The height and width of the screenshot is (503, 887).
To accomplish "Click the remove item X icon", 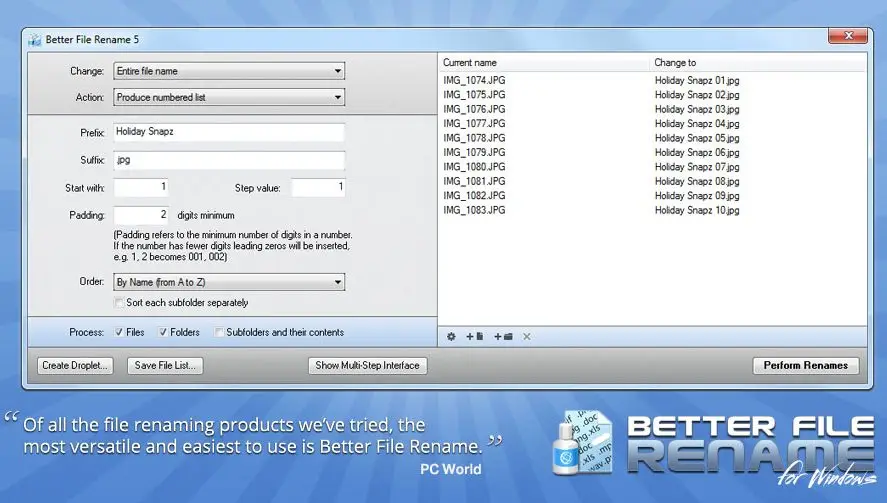I will click(x=527, y=337).
